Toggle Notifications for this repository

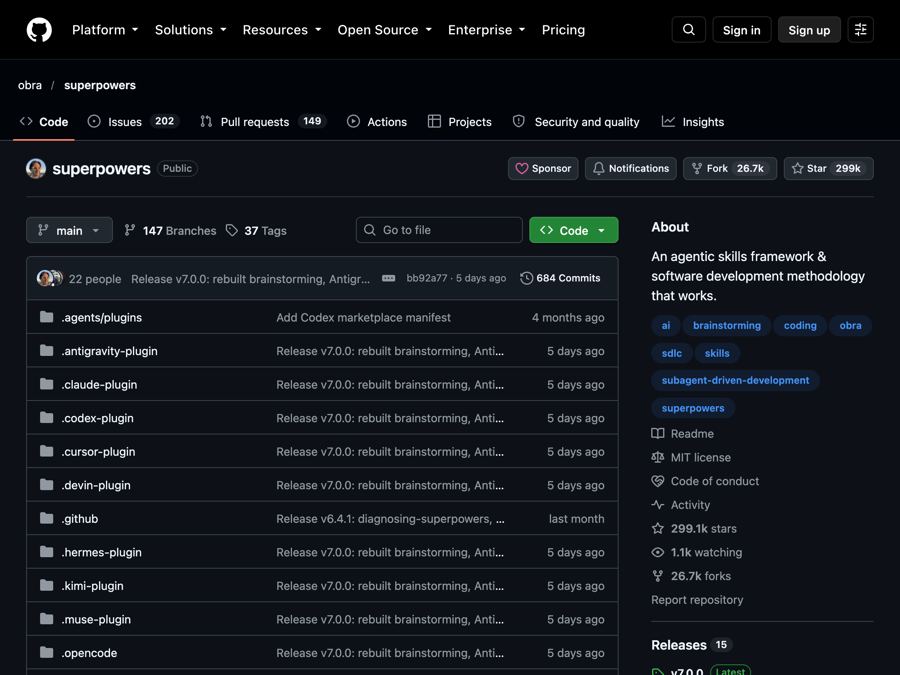[x=631, y=169]
